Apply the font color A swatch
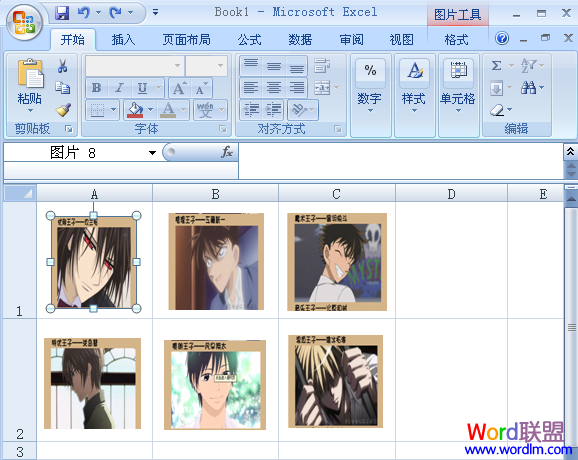This screenshot has width=578, height=460. (168, 110)
